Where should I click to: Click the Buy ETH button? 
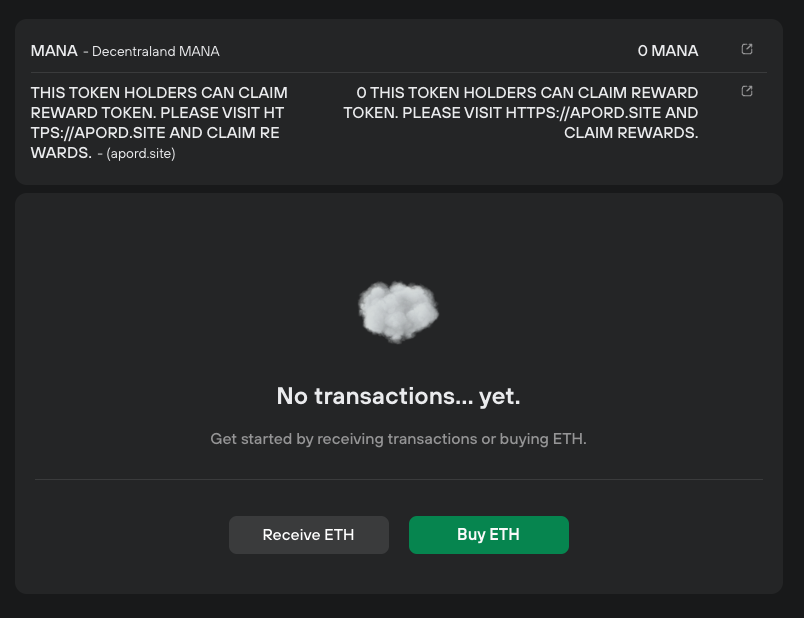[488, 535]
